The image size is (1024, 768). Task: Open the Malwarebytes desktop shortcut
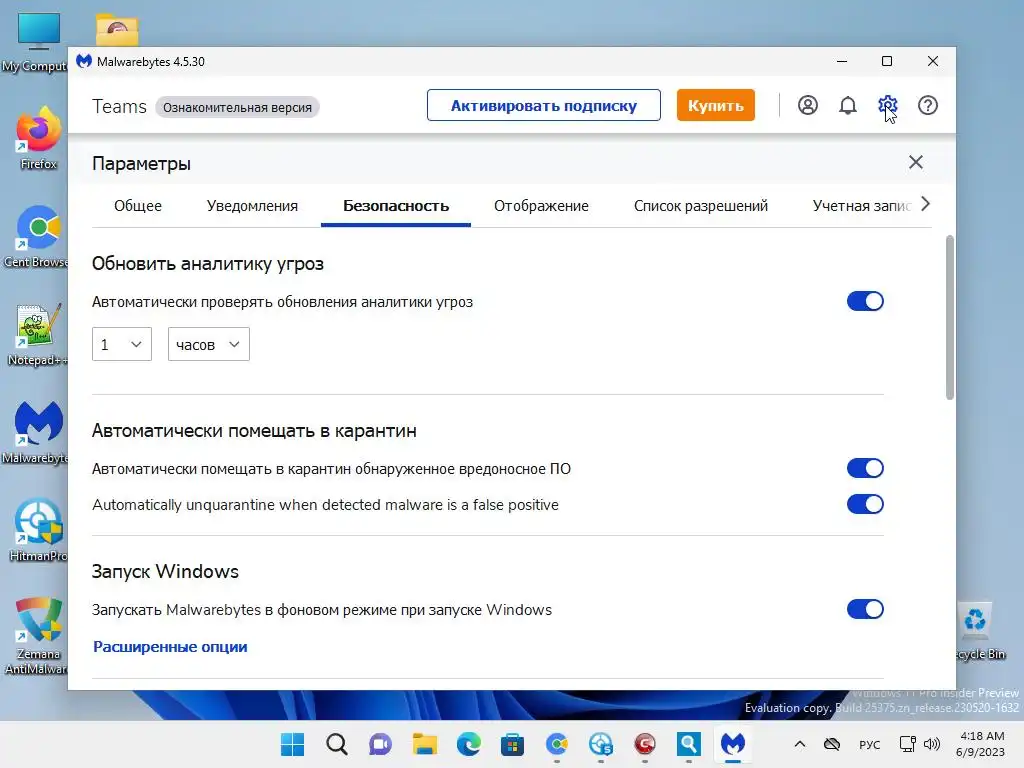click(x=37, y=432)
